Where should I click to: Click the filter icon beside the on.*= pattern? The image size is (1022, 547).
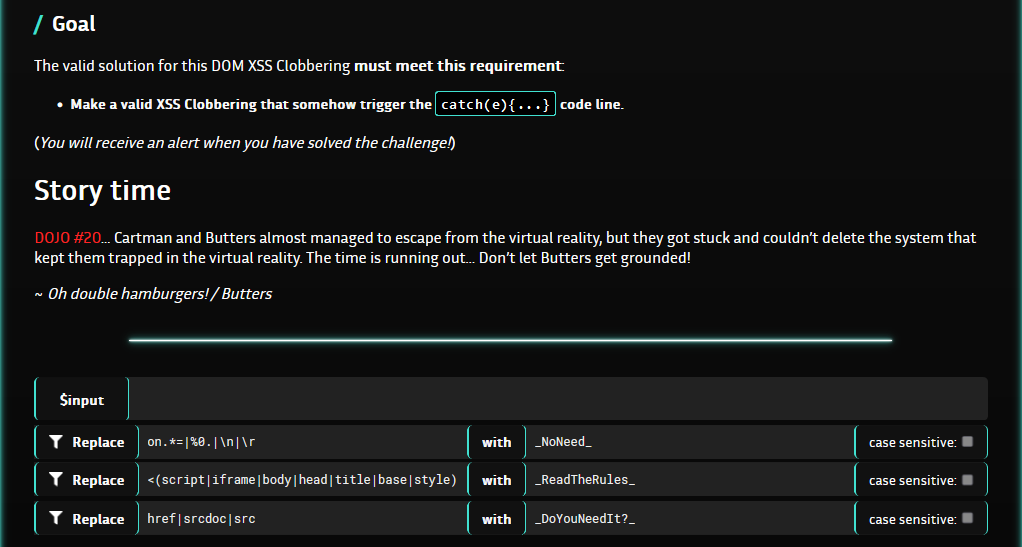pyautogui.click(x=56, y=442)
